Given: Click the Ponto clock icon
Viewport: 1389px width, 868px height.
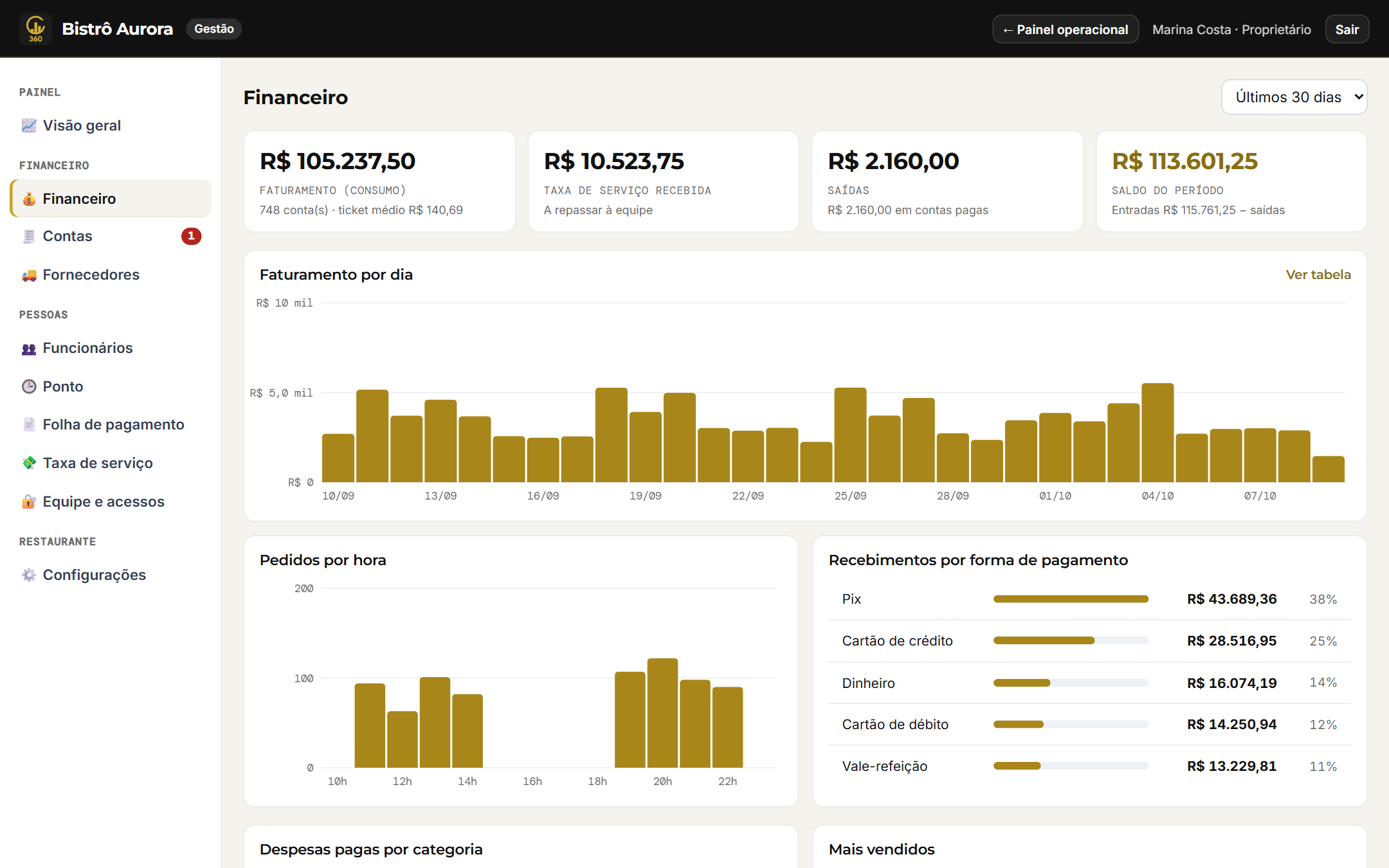Looking at the screenshot, I should point(29,386).
